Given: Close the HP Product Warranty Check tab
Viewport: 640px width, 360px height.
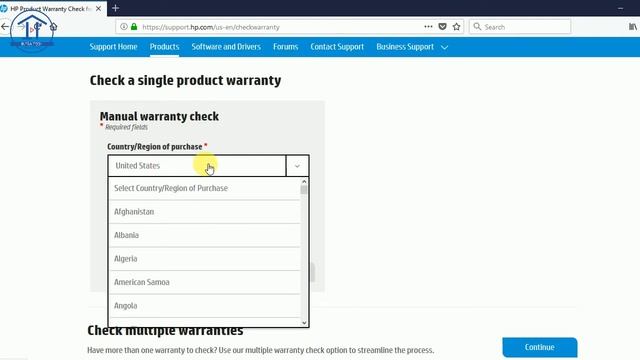Looking at the screenshot, I should pos(98,8).
